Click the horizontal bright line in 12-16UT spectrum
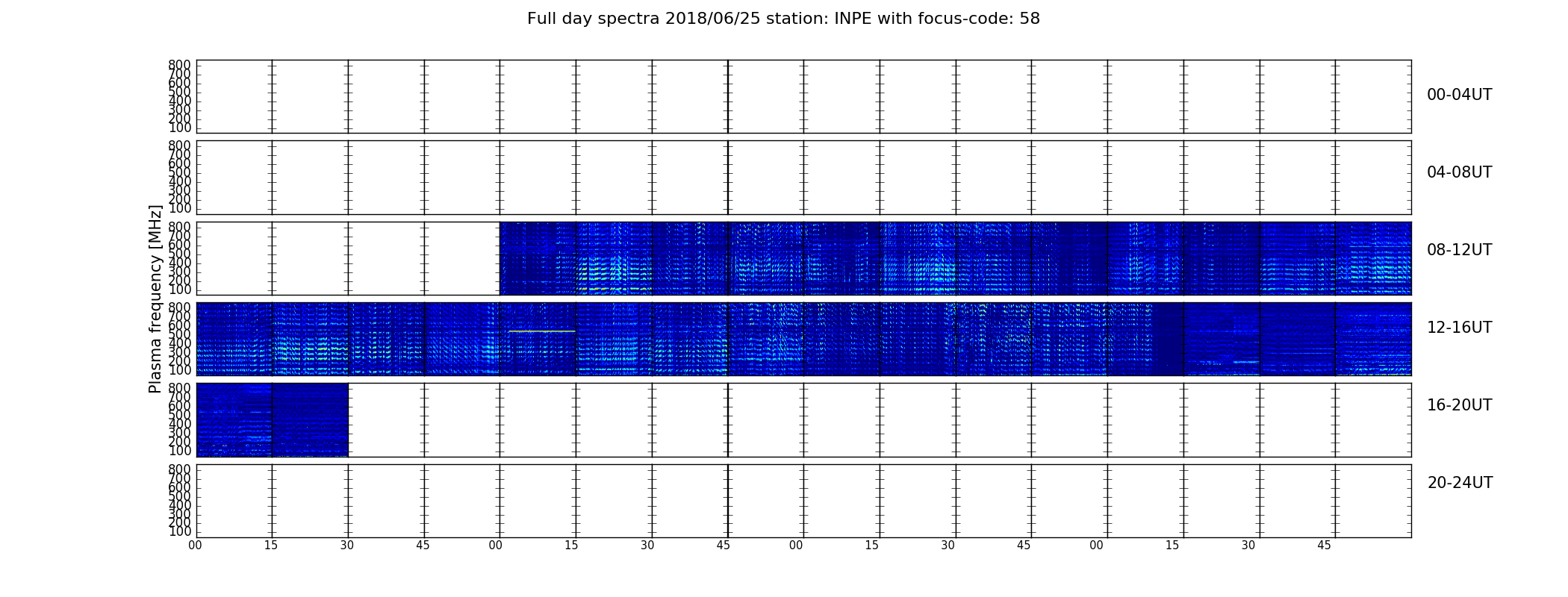Image resolution: width=1568 pixels, height=597 pixels. click(542, 331)
